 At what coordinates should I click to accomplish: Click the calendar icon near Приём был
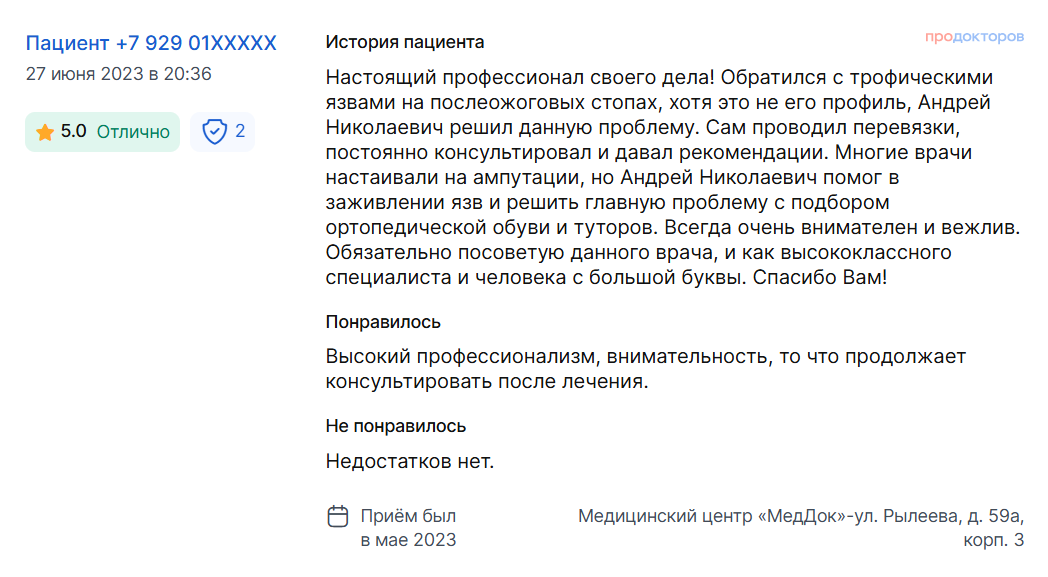click(x=338, y=516)
